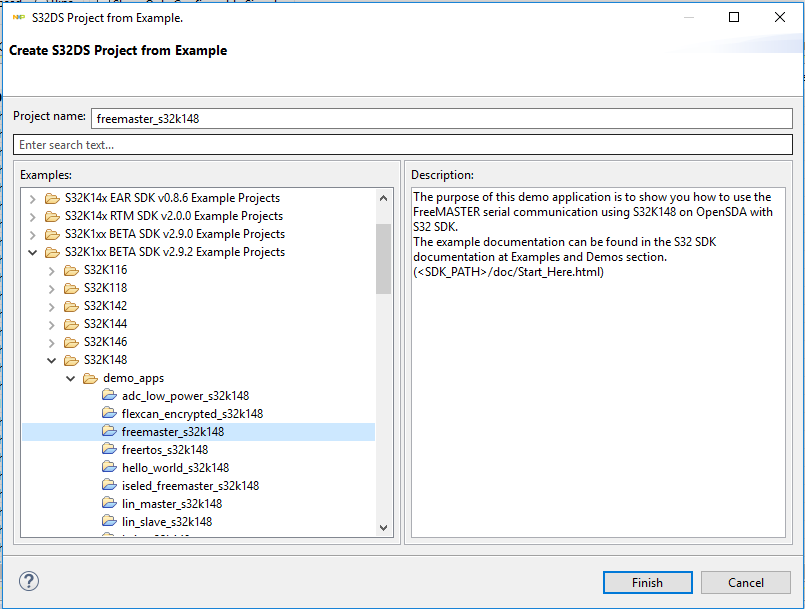805x609 pixels.
Task: Select the S32K144 tree label
Action: [x=105, y=324]
